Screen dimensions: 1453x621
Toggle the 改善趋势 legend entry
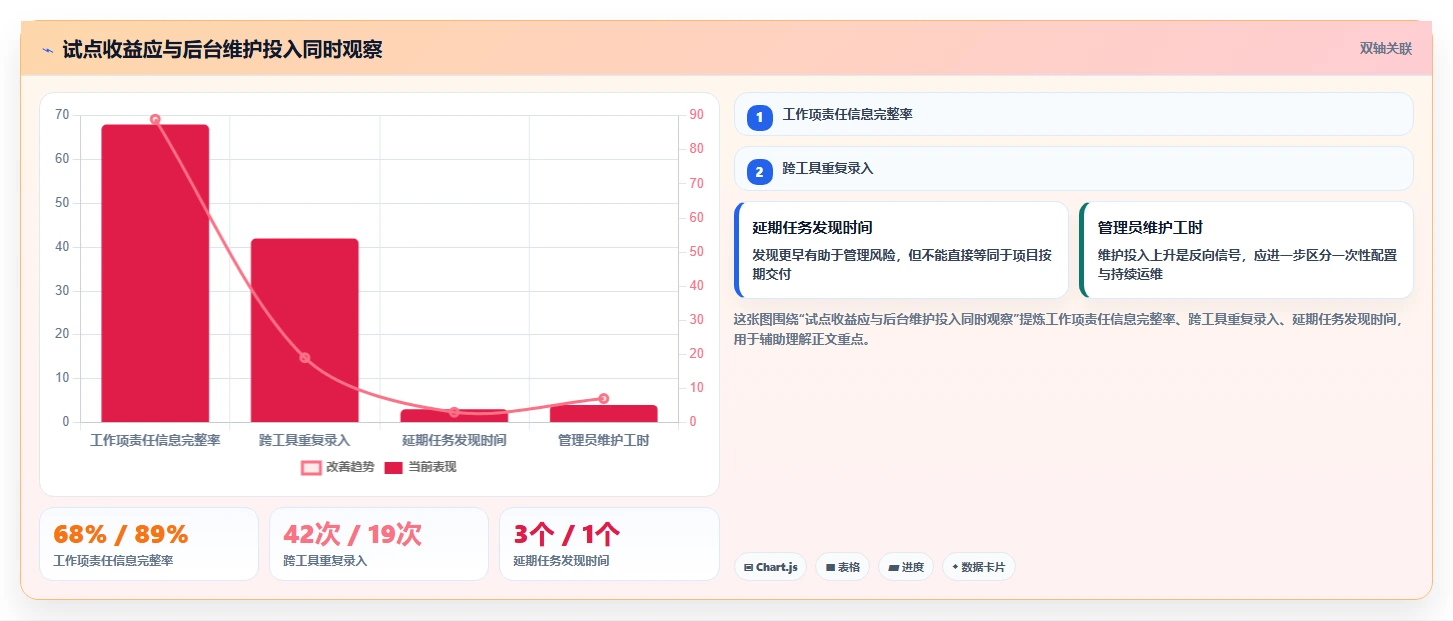[x=338, y=467]
